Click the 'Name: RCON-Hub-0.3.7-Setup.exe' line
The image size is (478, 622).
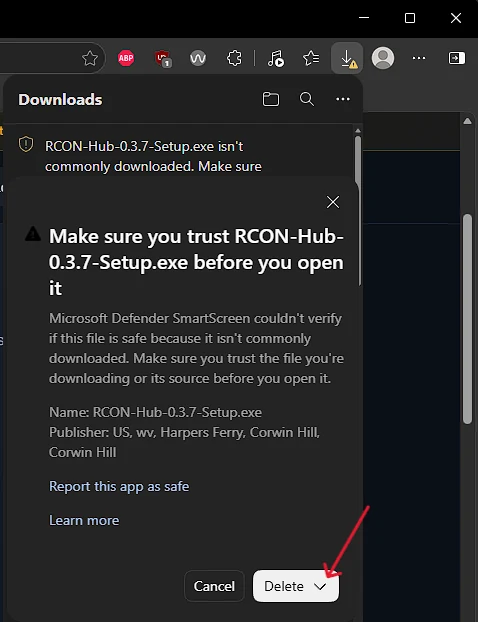155,412
